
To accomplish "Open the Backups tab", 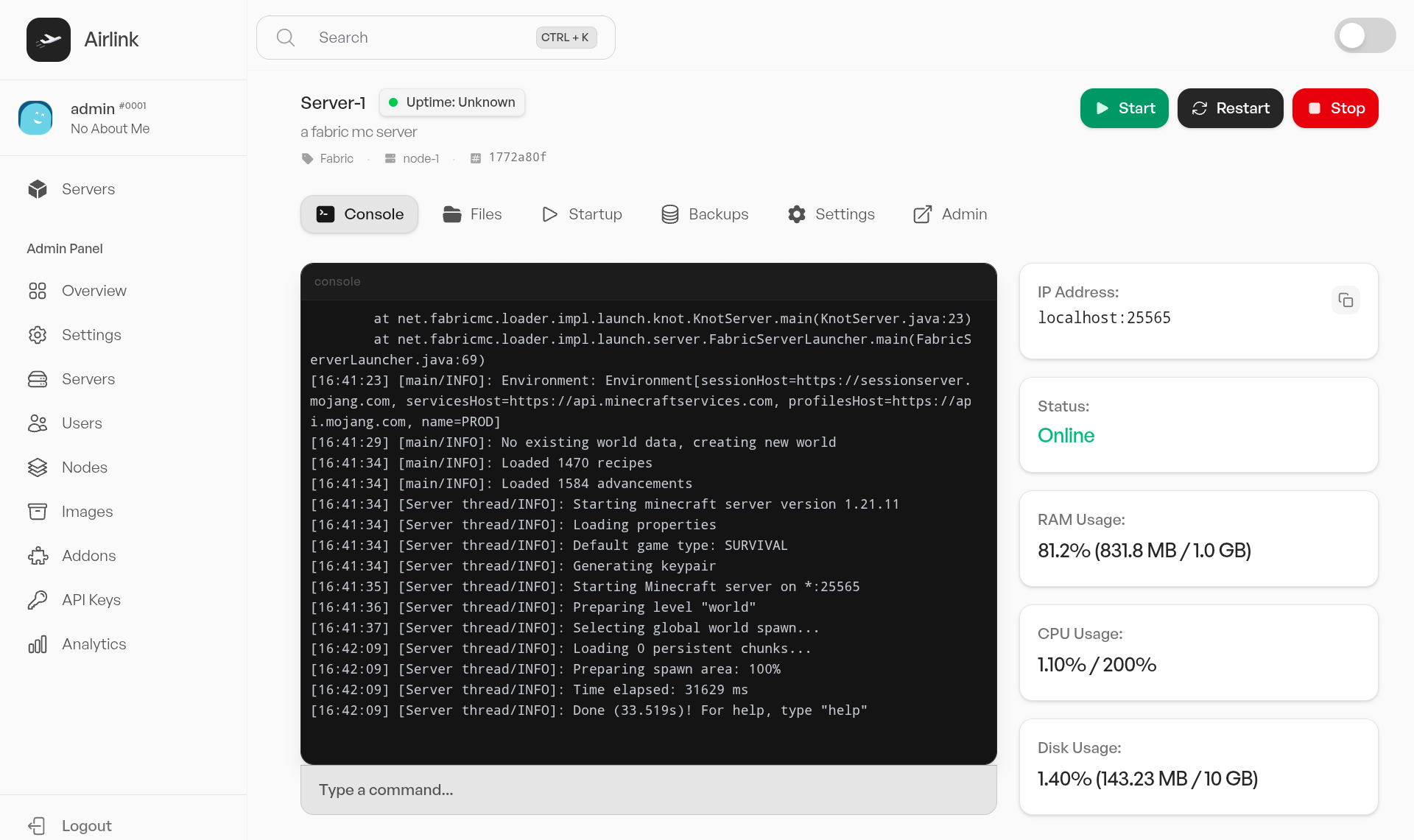I will click(x=705, y=214).
